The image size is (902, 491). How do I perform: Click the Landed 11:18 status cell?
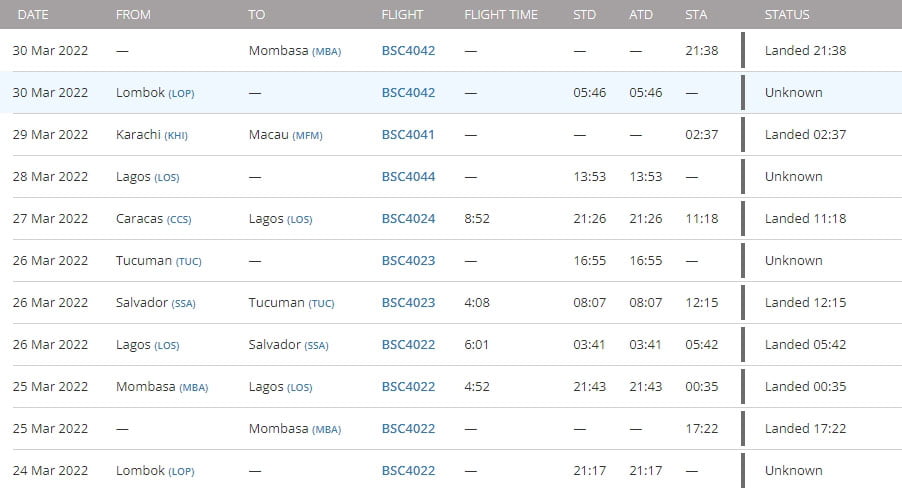point(805,218)
